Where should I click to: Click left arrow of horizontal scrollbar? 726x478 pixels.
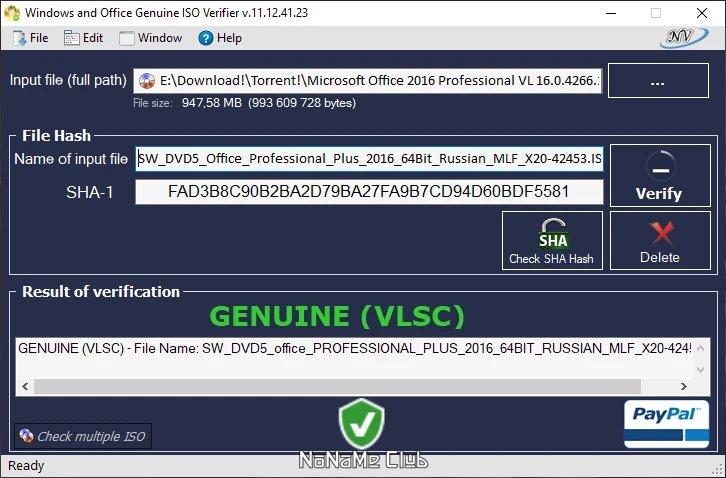tap(25, 386)
